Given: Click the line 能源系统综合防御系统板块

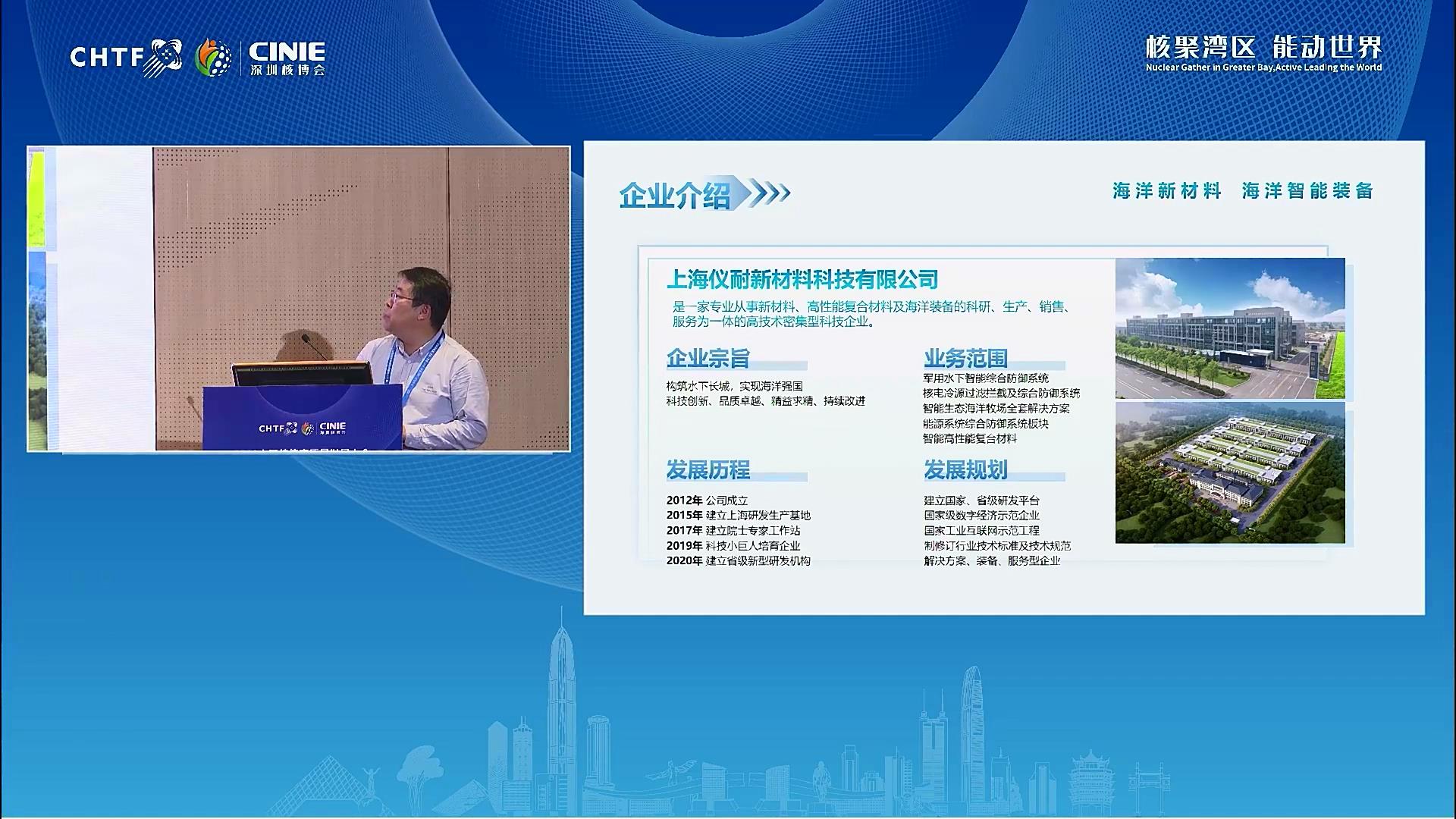Looking at the screenshot, I should pos(986,423).
